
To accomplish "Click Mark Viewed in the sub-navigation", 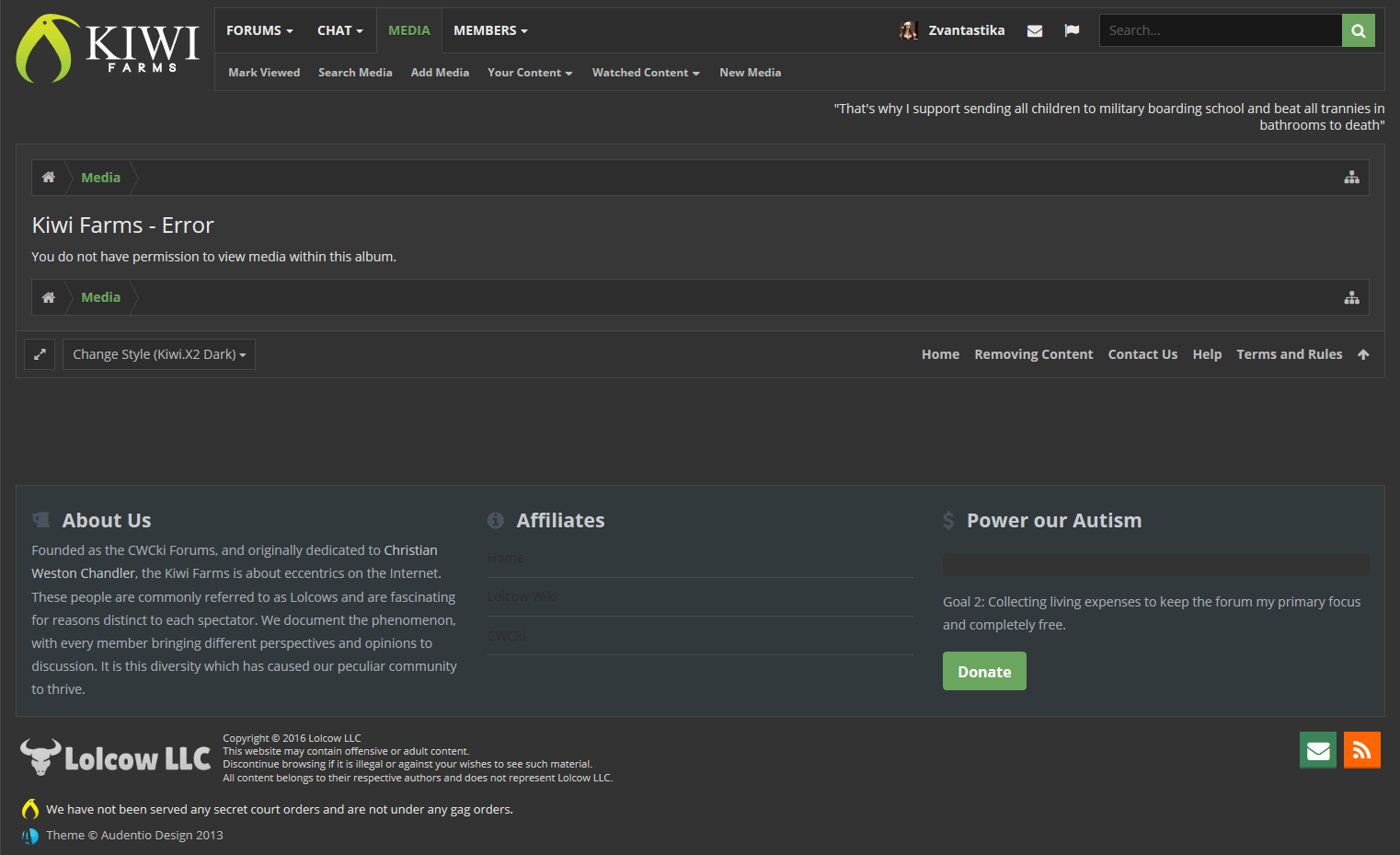I will (264, 73).
